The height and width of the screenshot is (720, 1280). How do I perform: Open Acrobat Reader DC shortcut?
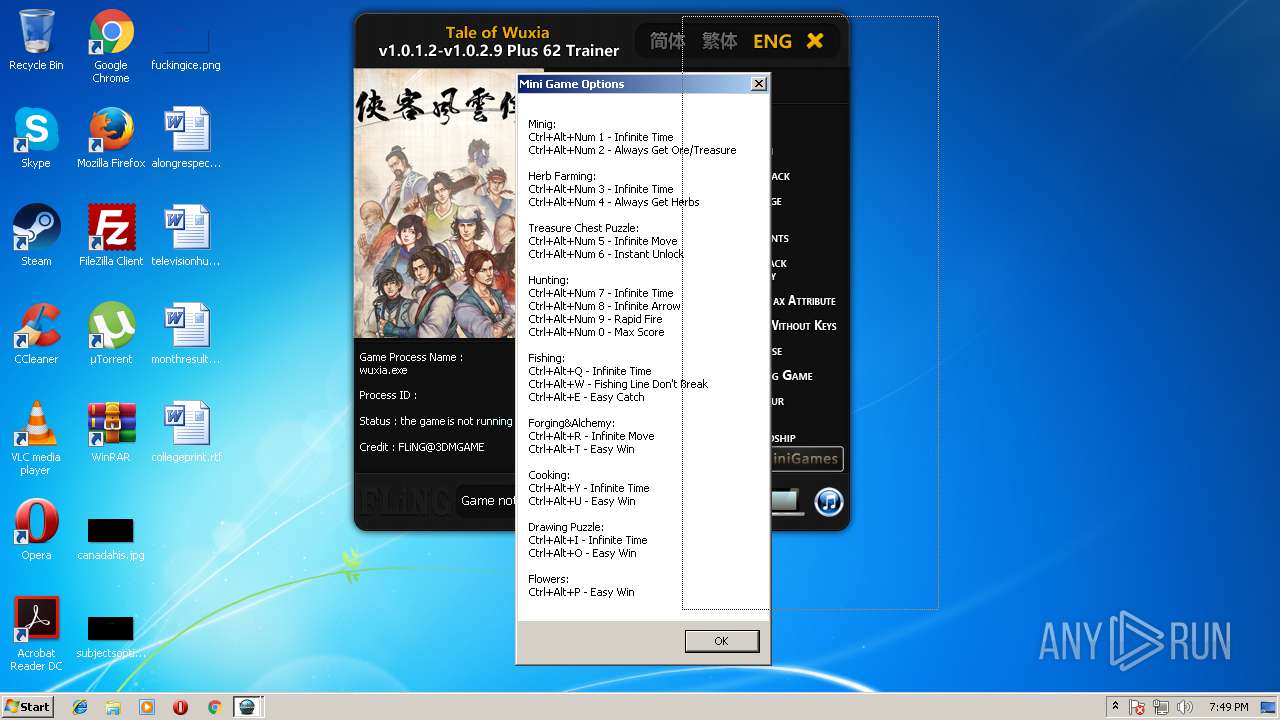pyautogui.click(x=36, y=635)
